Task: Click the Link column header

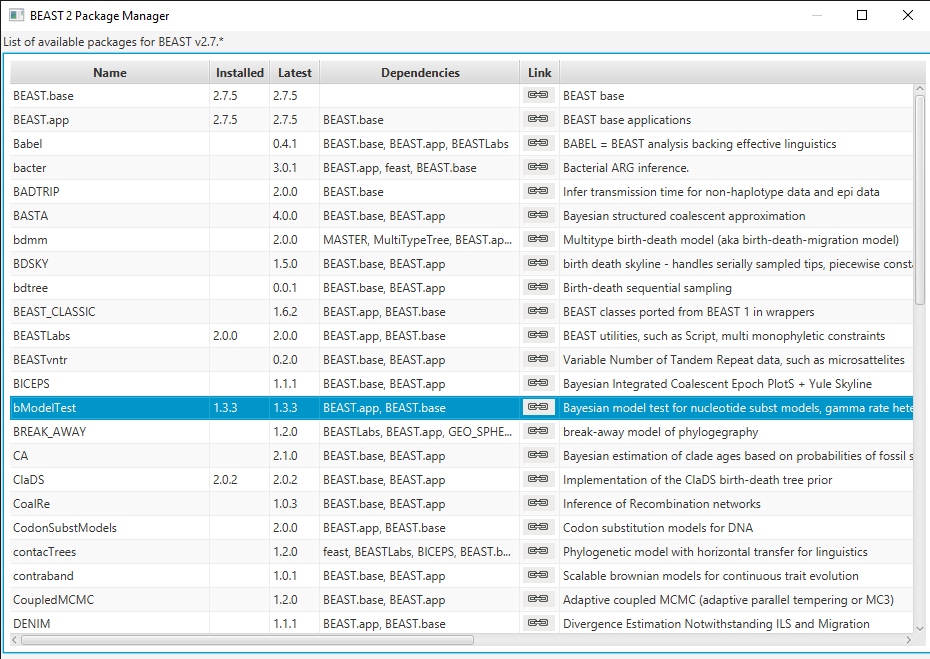Action: click(x=539, y=72)
